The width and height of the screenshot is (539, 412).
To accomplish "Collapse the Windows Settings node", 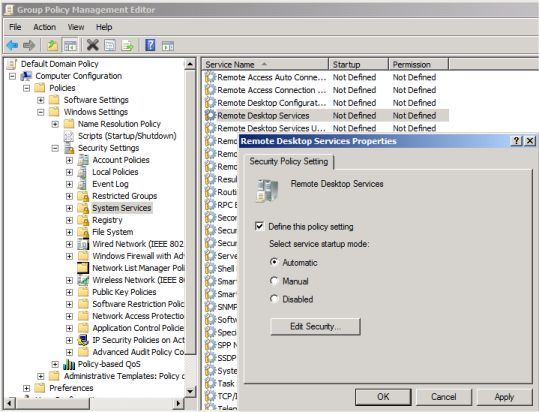I will 41,112.
